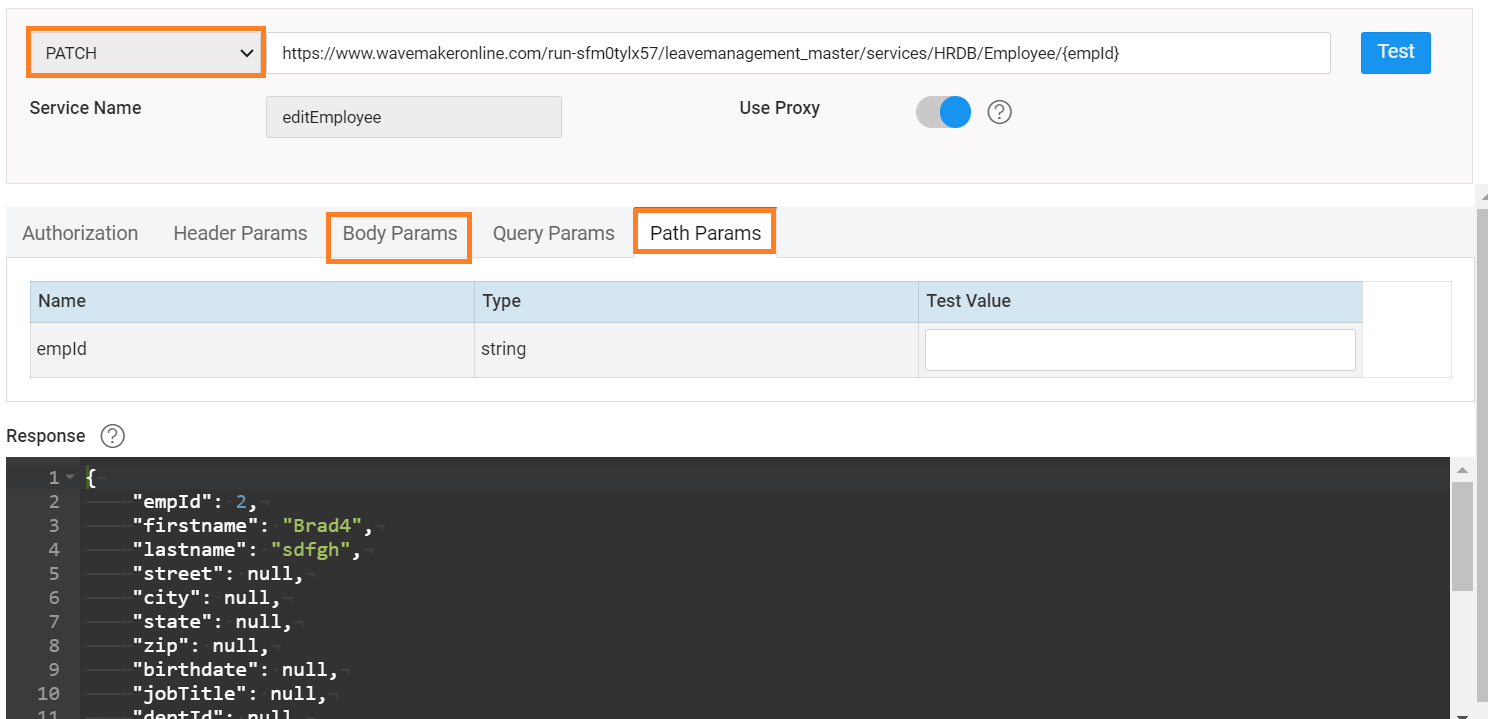Click the editEmployee Service Name field
The image size is (1488, 719).
point(413,117)
